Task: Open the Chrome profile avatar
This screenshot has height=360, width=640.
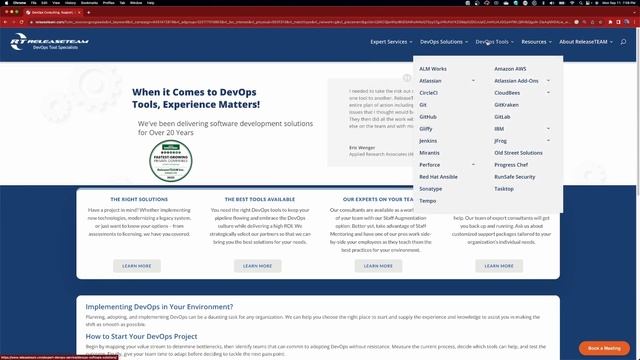Action: (x=627, y=22)
